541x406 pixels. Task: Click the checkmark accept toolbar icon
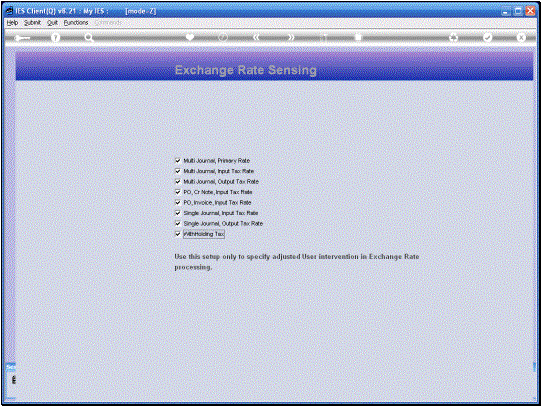[x=487, y=37]
